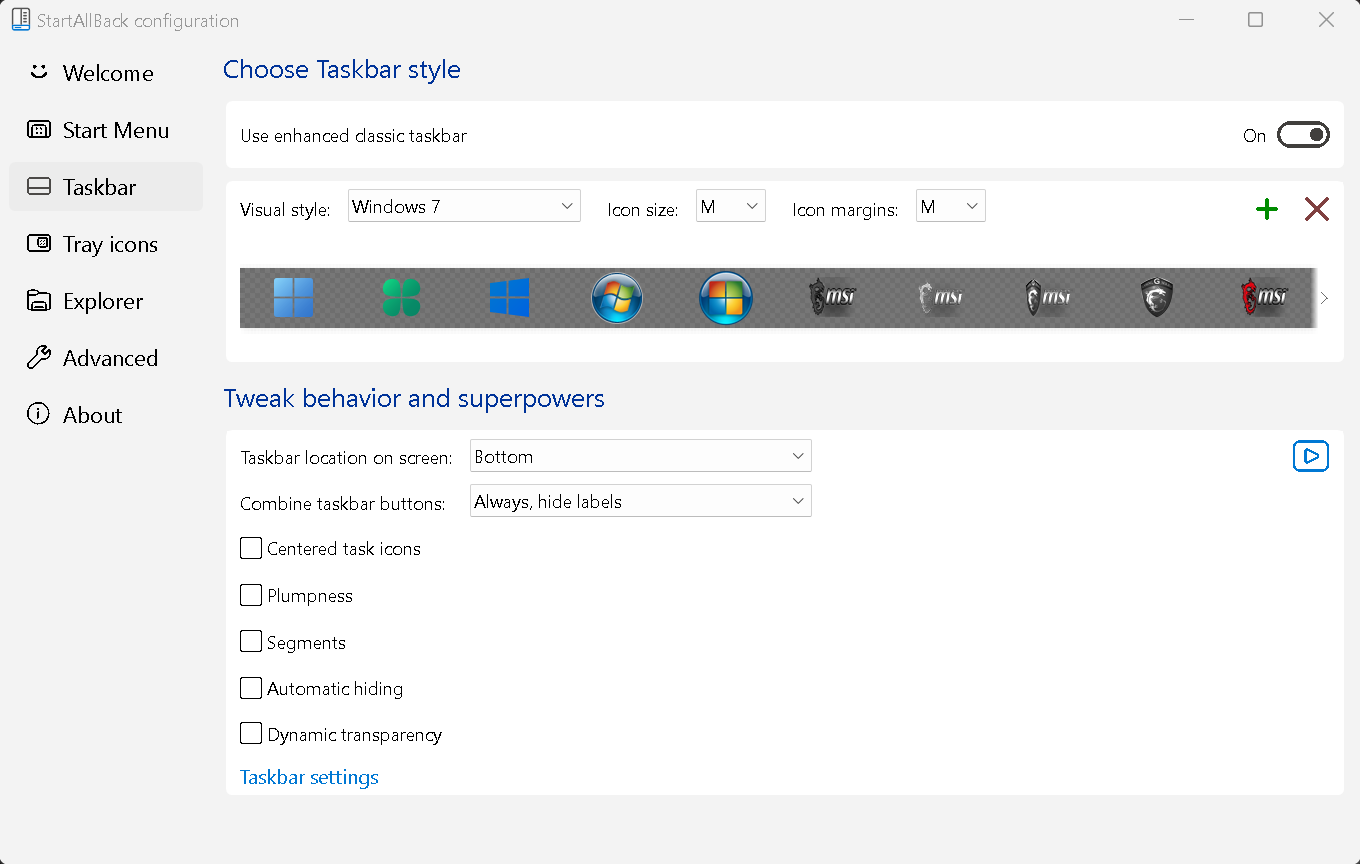
Task: Show the About page
Action: coord(106,415)
